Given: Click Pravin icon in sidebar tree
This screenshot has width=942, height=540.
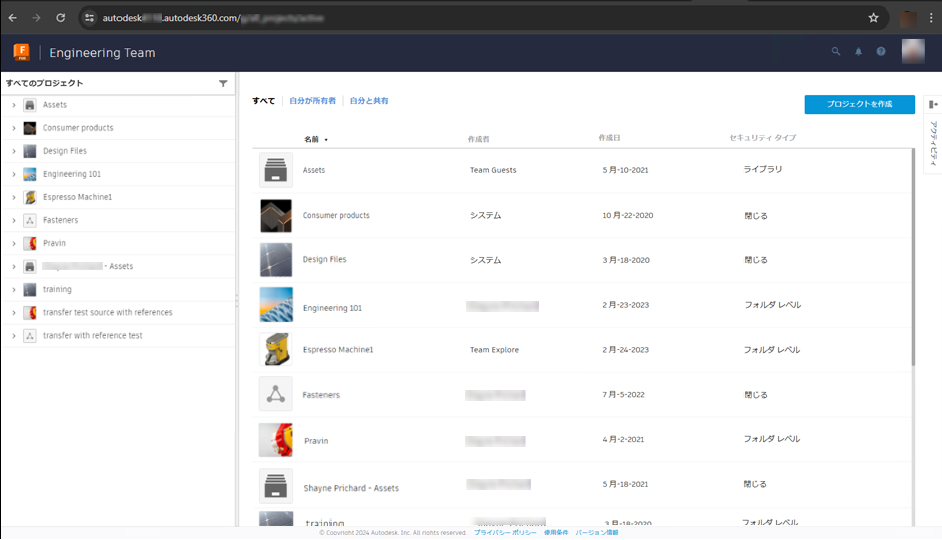Looking at the screenshot, I should 29,243.
